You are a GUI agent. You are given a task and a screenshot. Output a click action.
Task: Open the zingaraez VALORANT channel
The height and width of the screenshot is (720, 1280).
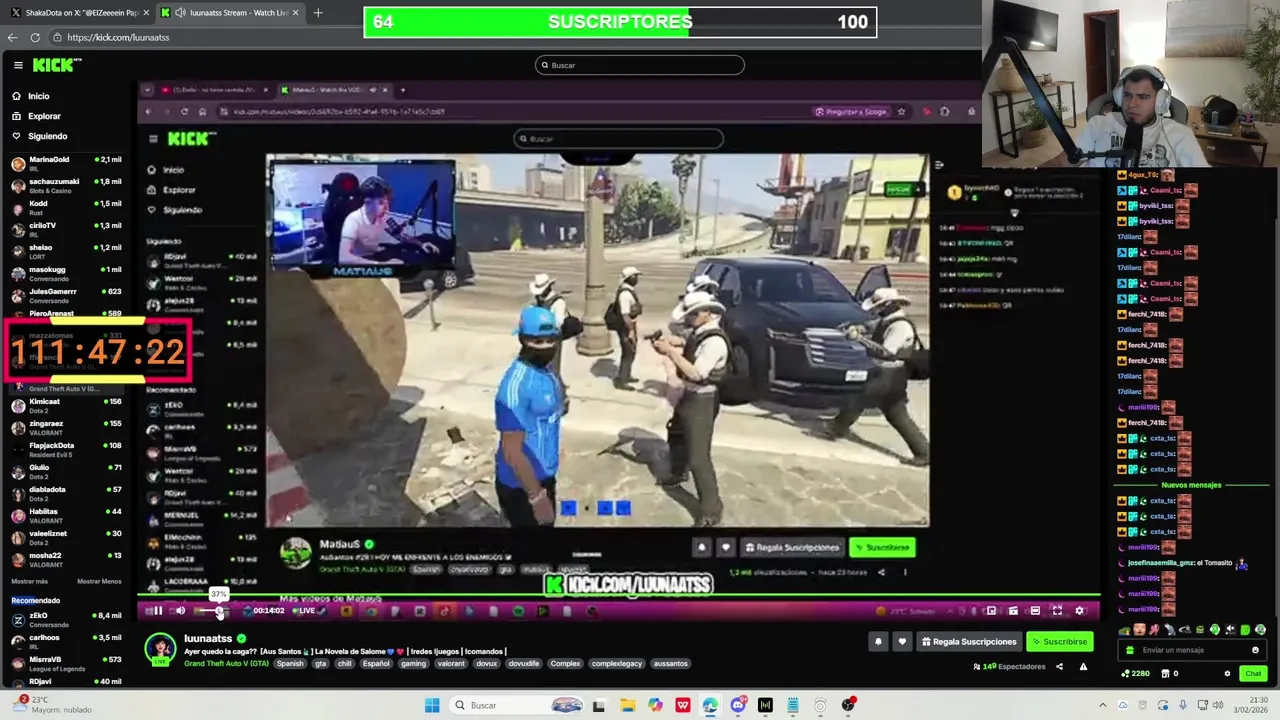[66, 427]
